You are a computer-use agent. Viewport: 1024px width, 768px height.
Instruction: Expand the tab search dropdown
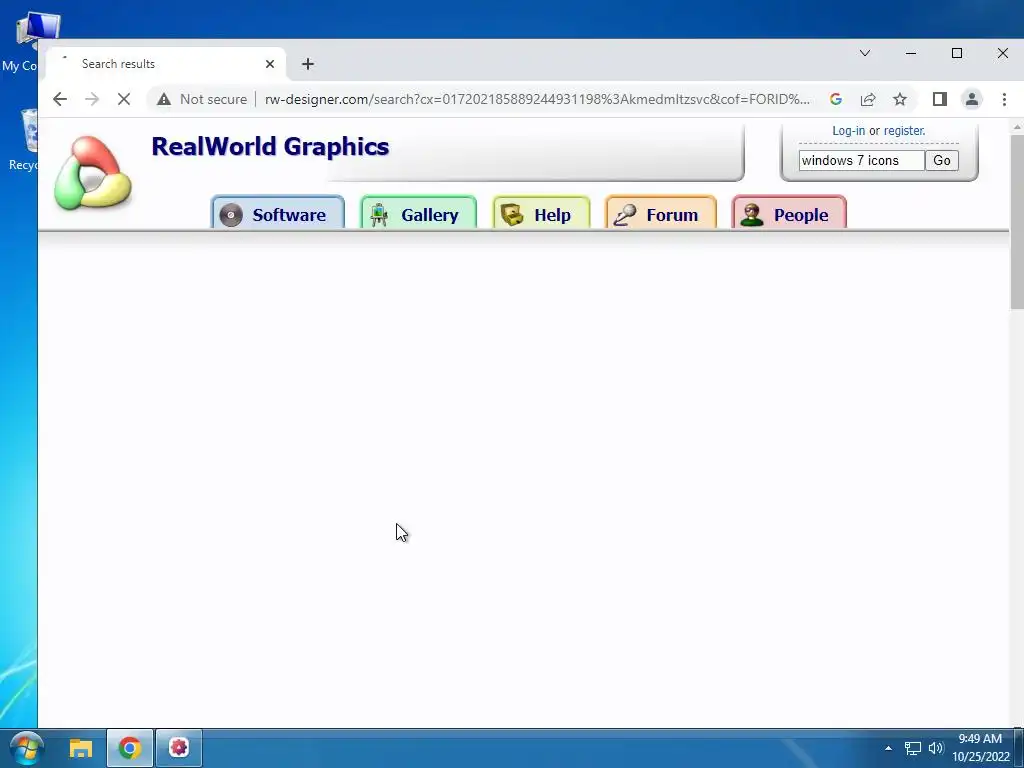click(865, 54)
